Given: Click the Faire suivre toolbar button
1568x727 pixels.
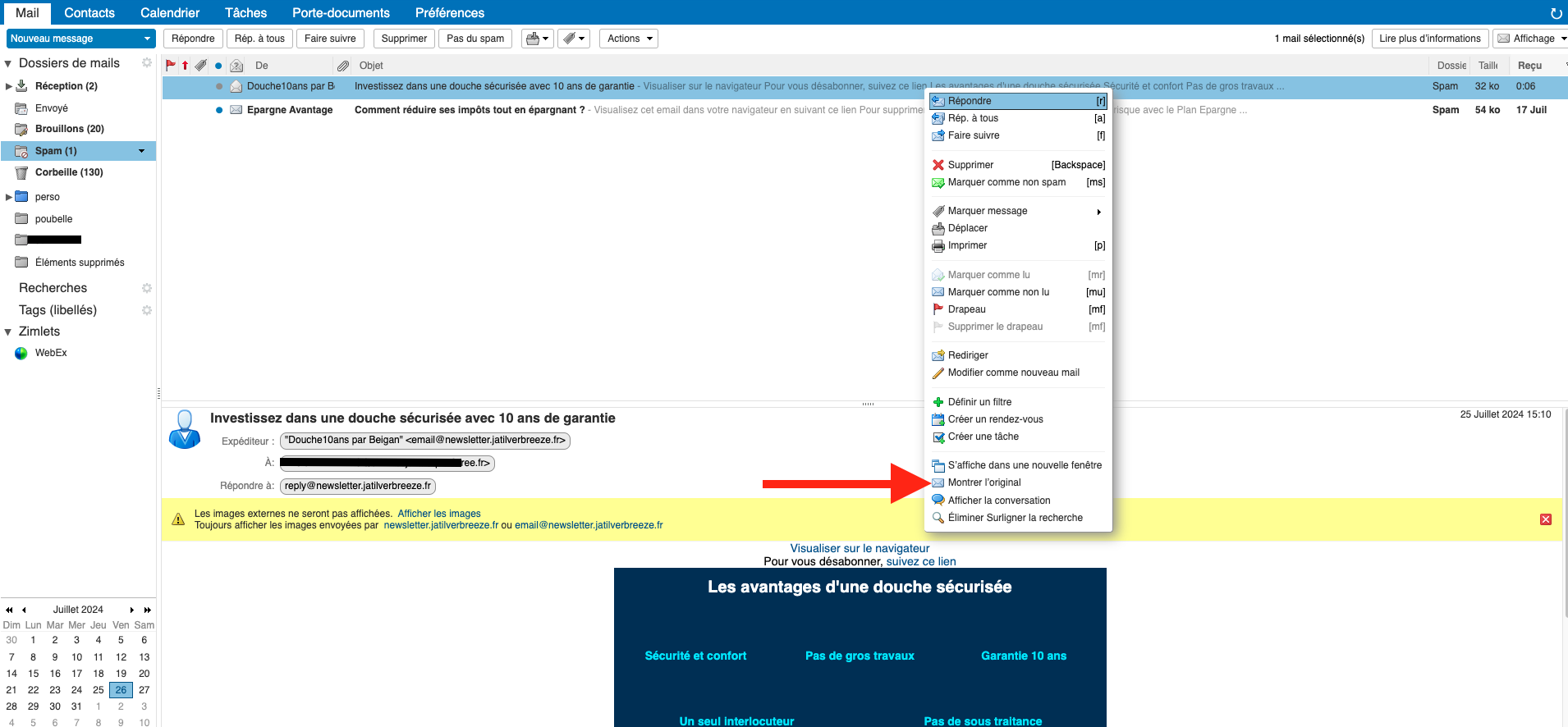Looking at the screenshot, I should click(330, 39).
